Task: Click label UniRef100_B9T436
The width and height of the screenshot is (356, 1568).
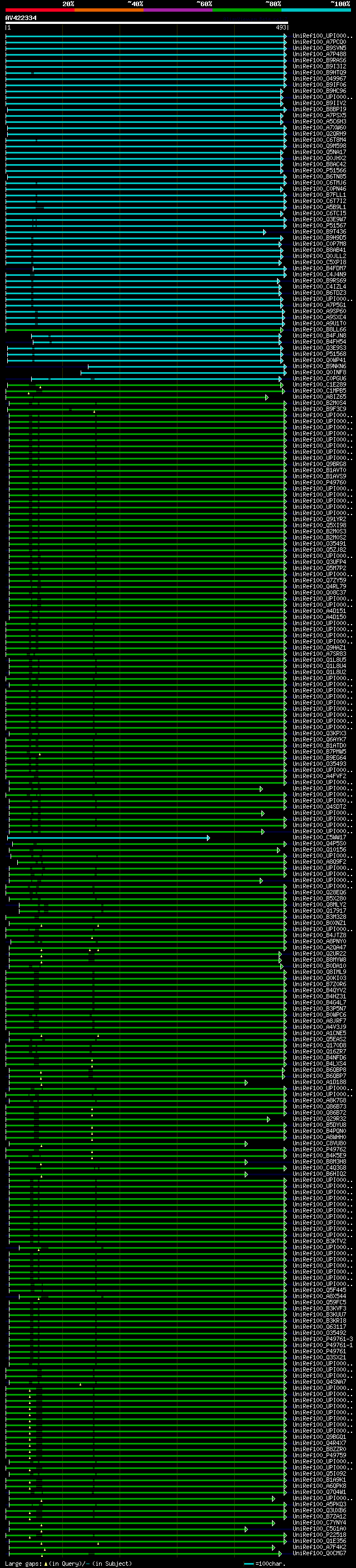Action: click(x=319, y=231)
